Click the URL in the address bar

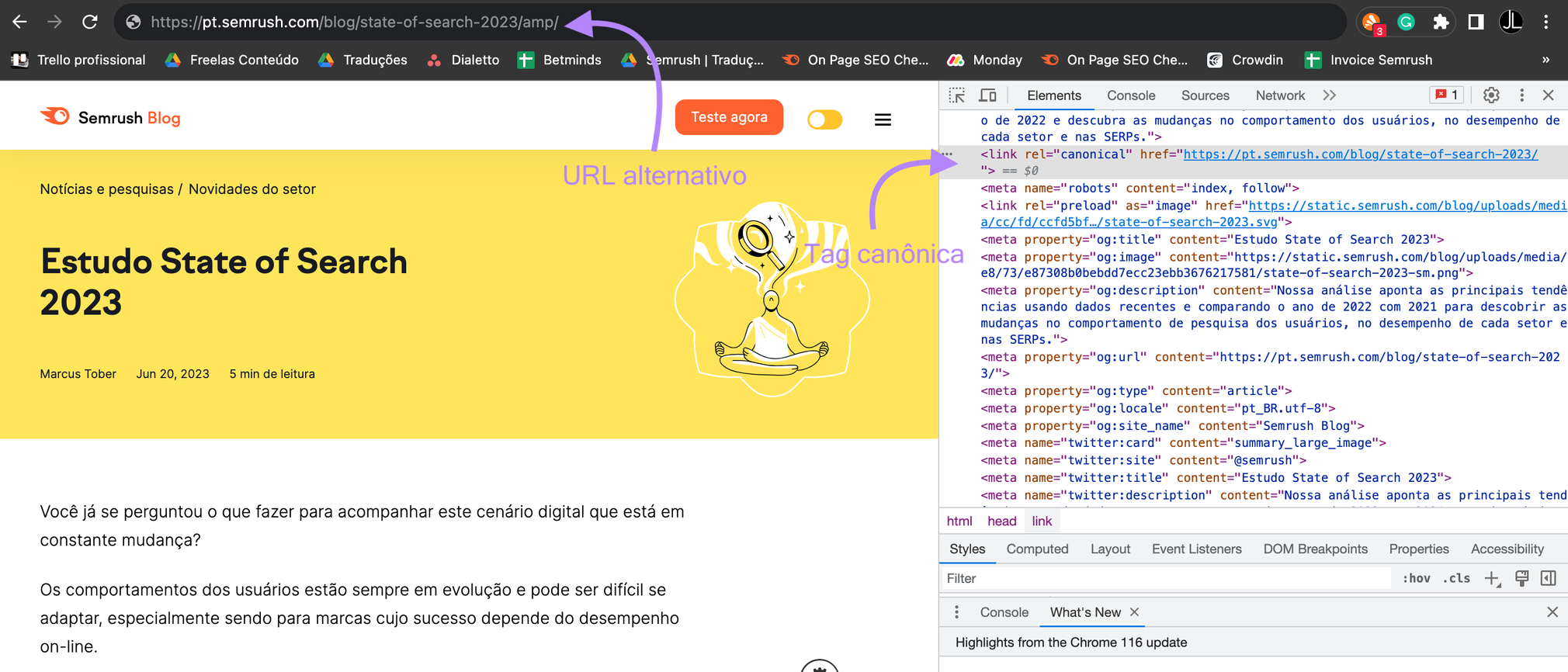tap(355, 22)
